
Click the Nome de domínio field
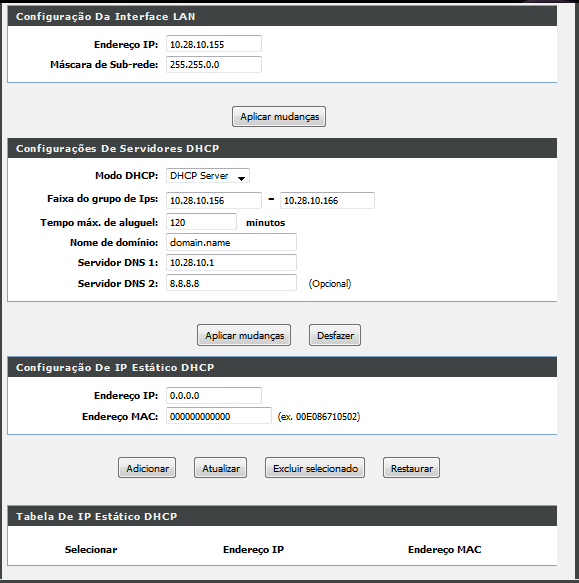[x=231, y=242]
